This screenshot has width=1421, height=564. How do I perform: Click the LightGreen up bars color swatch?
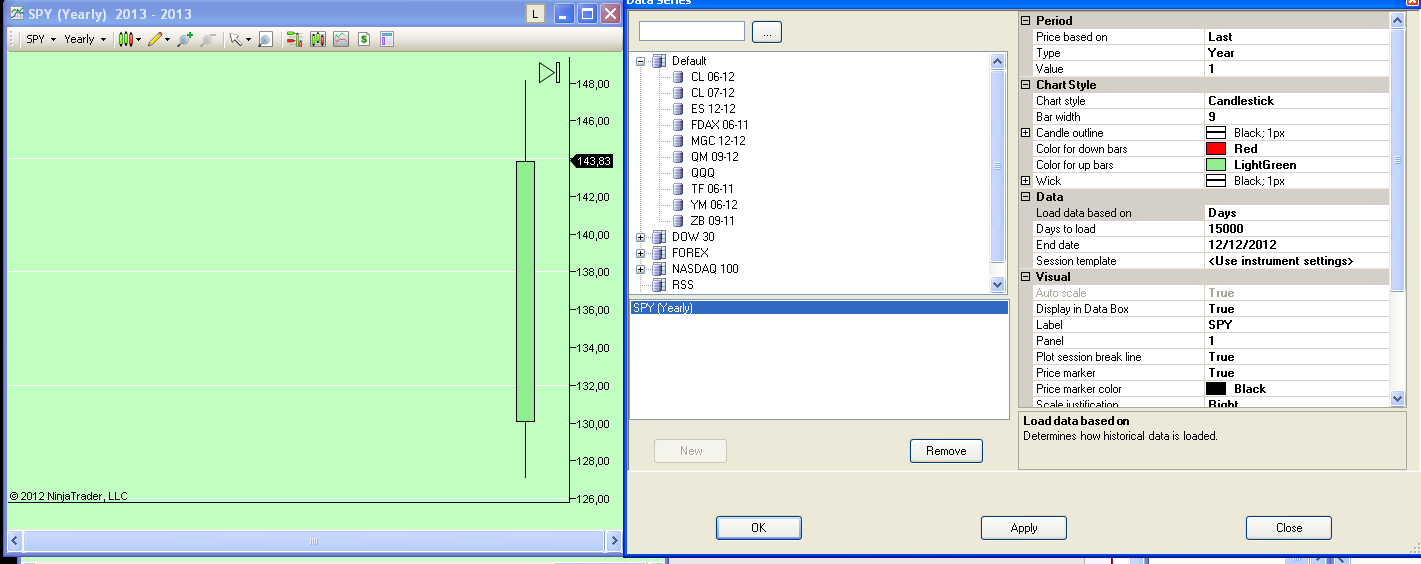coord(1216,165)
